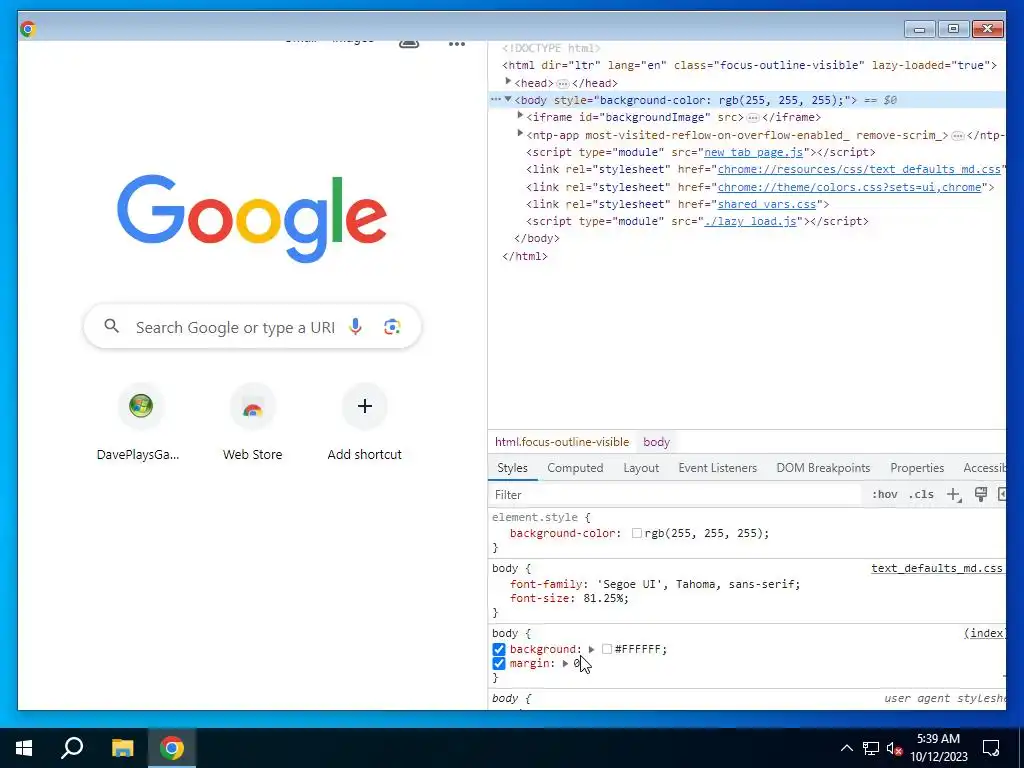The image size is (1024, 768).
Task: Open the DOM Breakpoints tab
Action: (x=823, y=468)
